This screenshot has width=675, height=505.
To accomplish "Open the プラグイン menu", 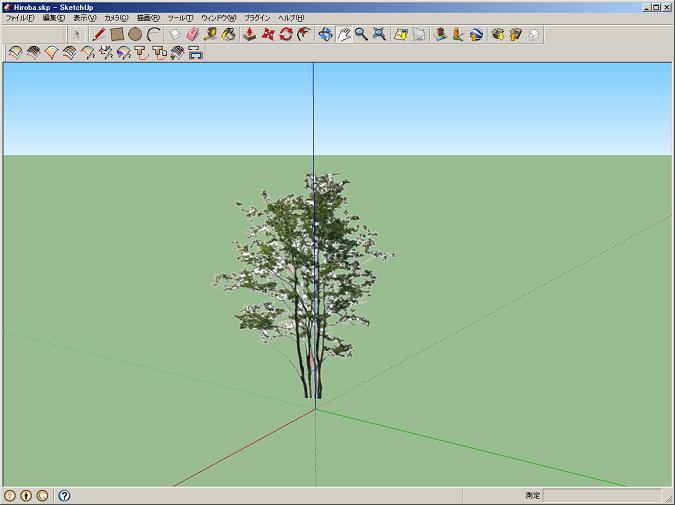I will point(257,18).
